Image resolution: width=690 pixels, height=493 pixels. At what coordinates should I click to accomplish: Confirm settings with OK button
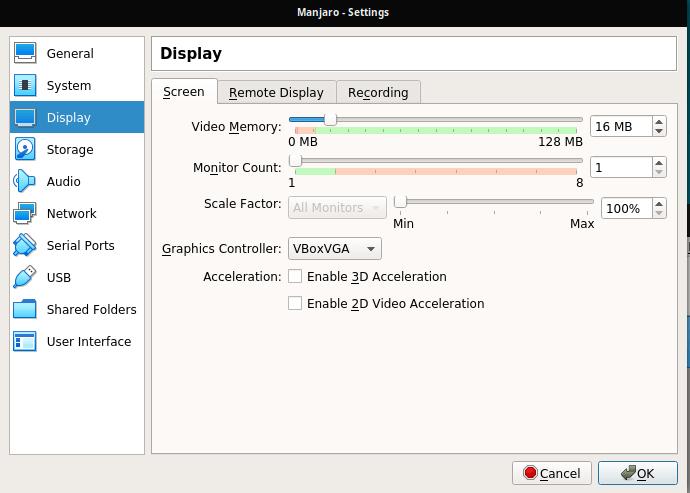click(x=638, y=473)
